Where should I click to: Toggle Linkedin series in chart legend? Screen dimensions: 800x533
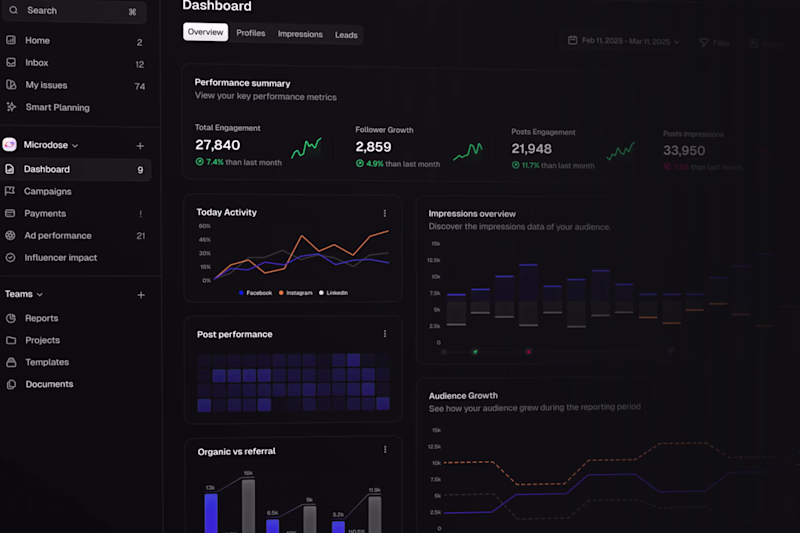point(333,293)
